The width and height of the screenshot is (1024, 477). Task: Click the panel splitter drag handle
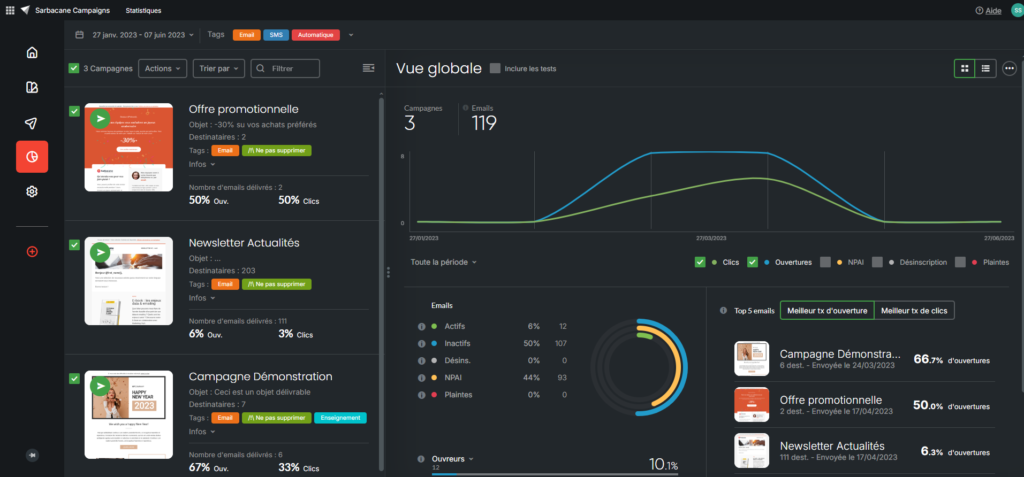tap(389, 272)
